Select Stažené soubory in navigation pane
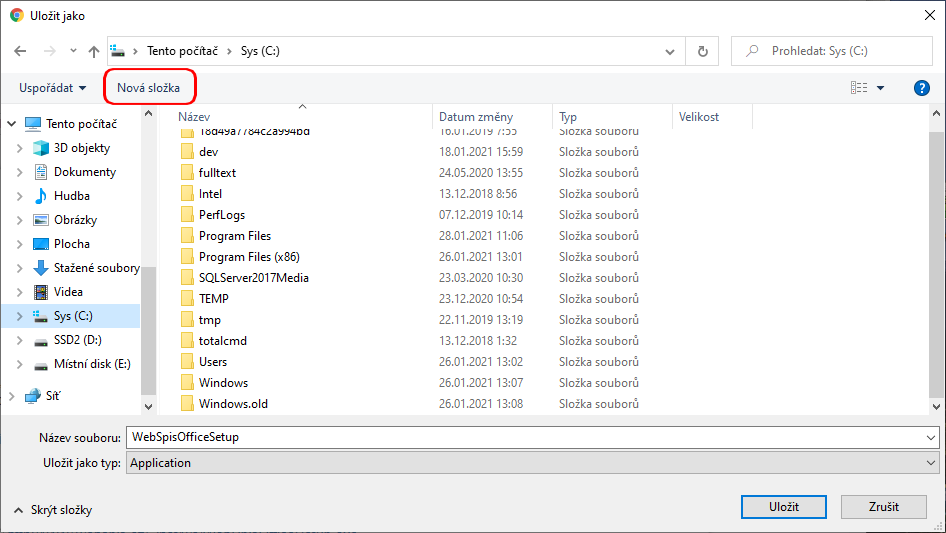Image resolution: width=946 pixels, height=533 pixels. click(96, 268)
